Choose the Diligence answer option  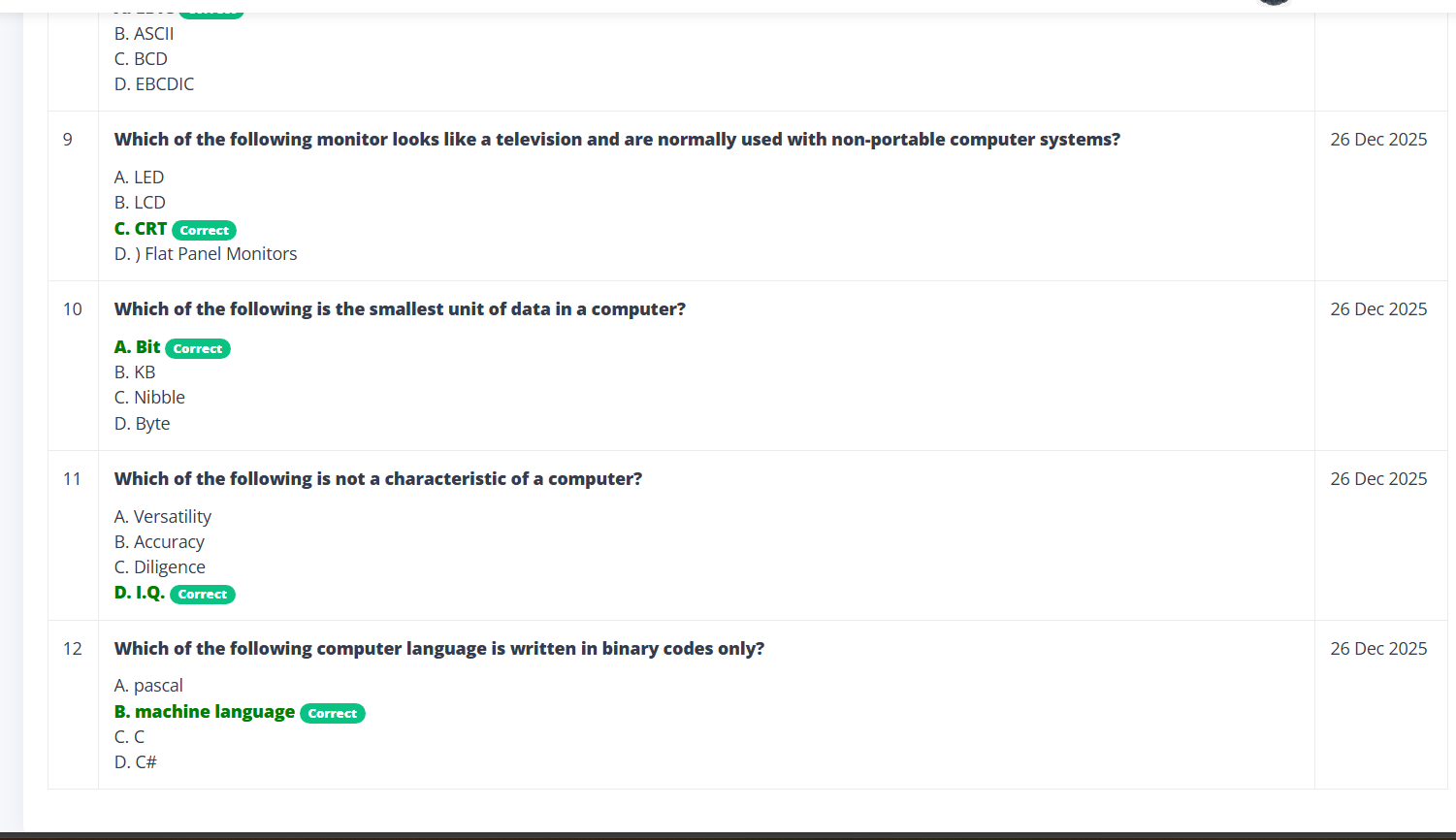point(160,567)
